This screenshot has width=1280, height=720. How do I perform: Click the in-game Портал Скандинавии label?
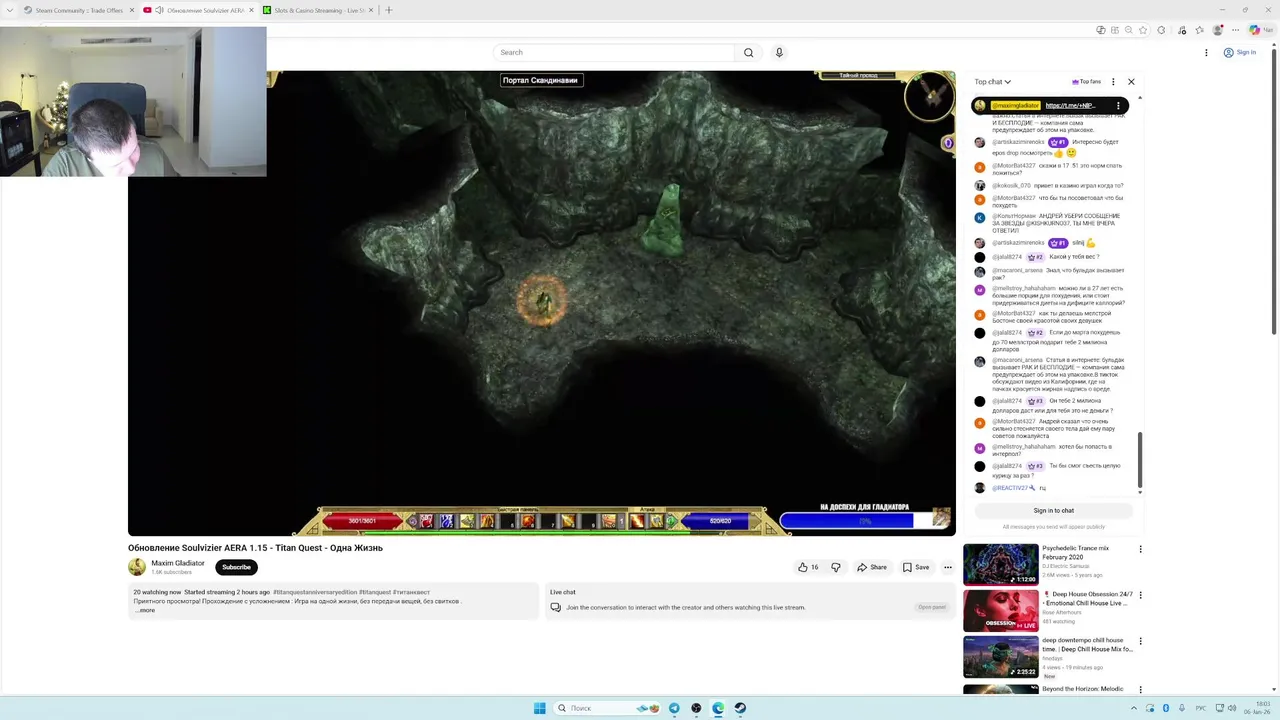pos(541,80)
